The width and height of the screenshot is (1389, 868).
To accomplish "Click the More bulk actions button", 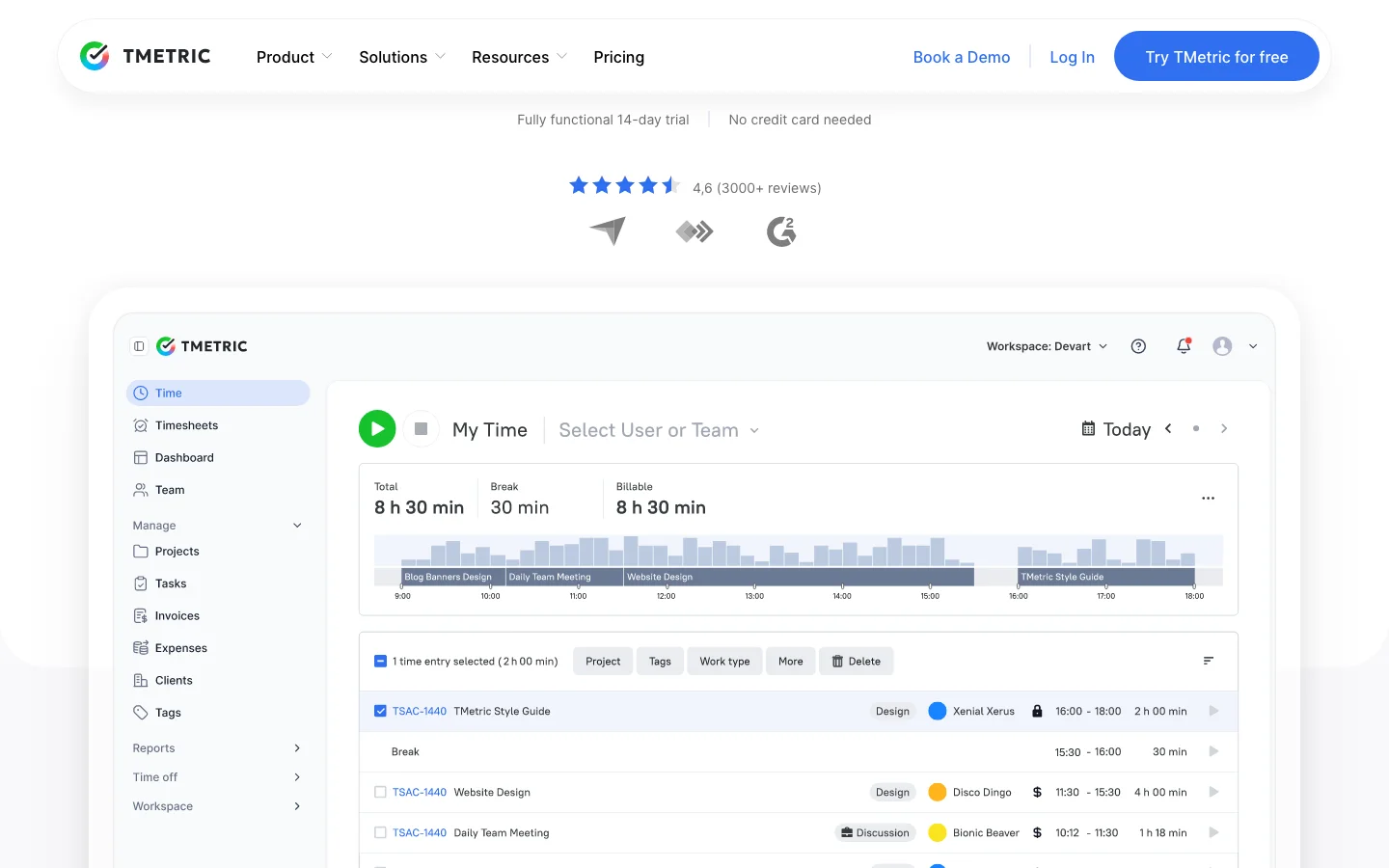I will tap(791, 662).
